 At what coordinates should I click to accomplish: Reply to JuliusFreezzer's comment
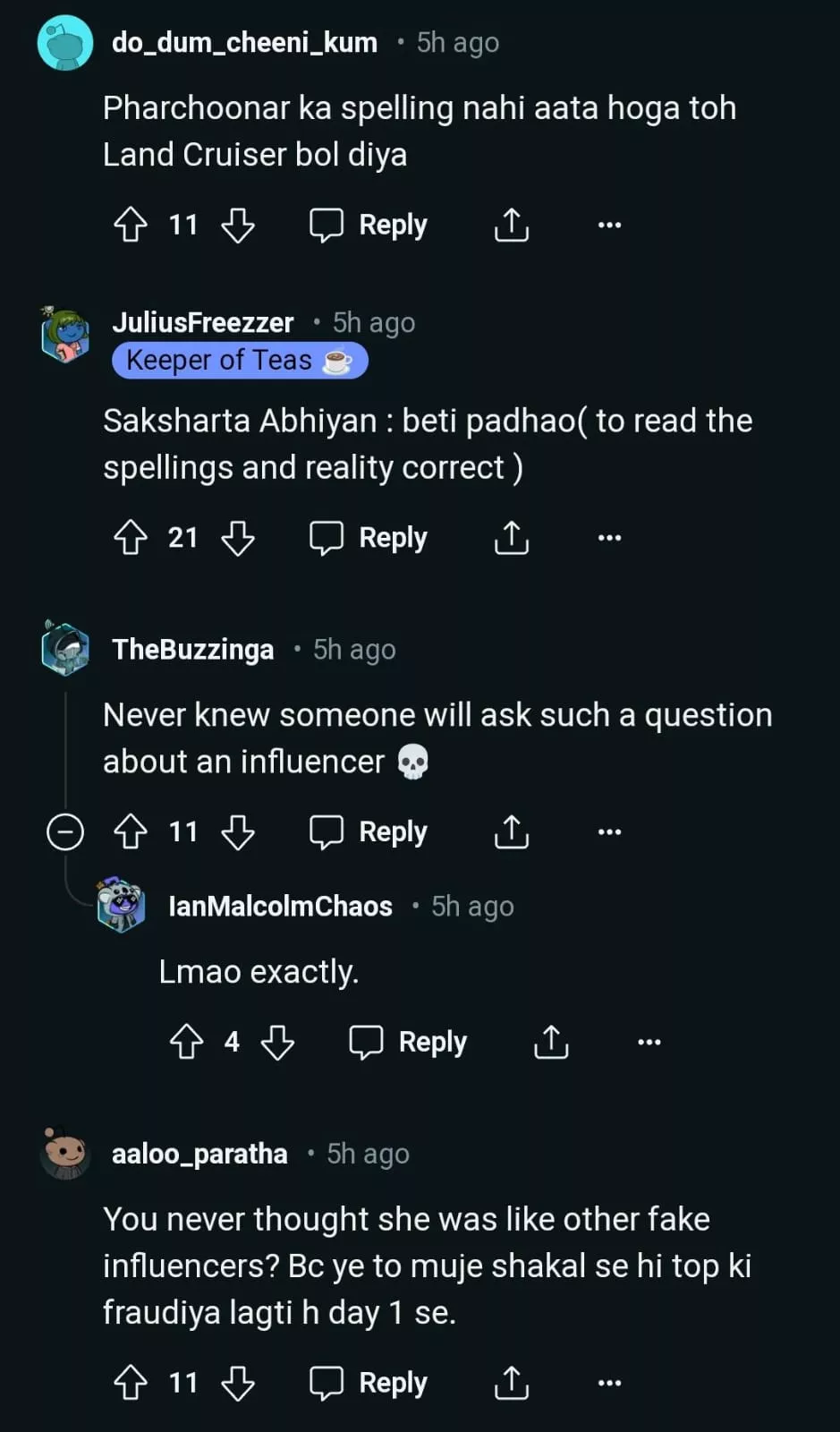369,538
